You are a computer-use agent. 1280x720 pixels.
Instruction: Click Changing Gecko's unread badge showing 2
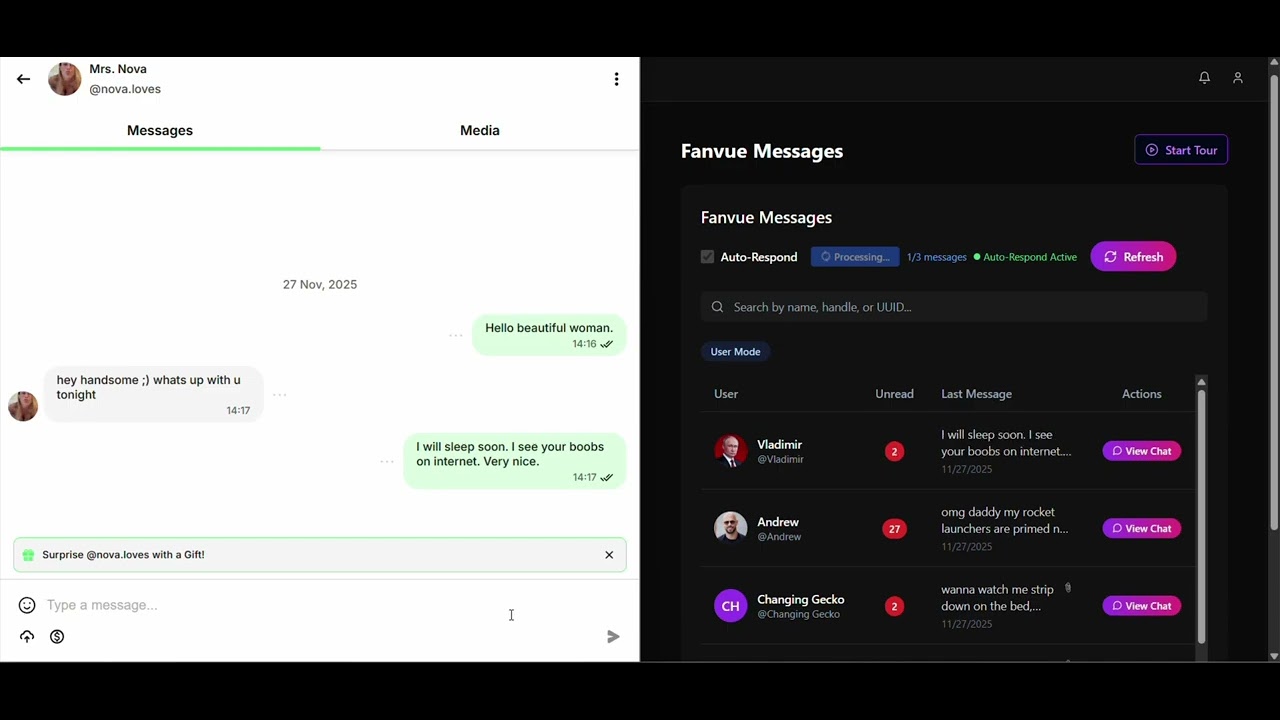(894, 606)
